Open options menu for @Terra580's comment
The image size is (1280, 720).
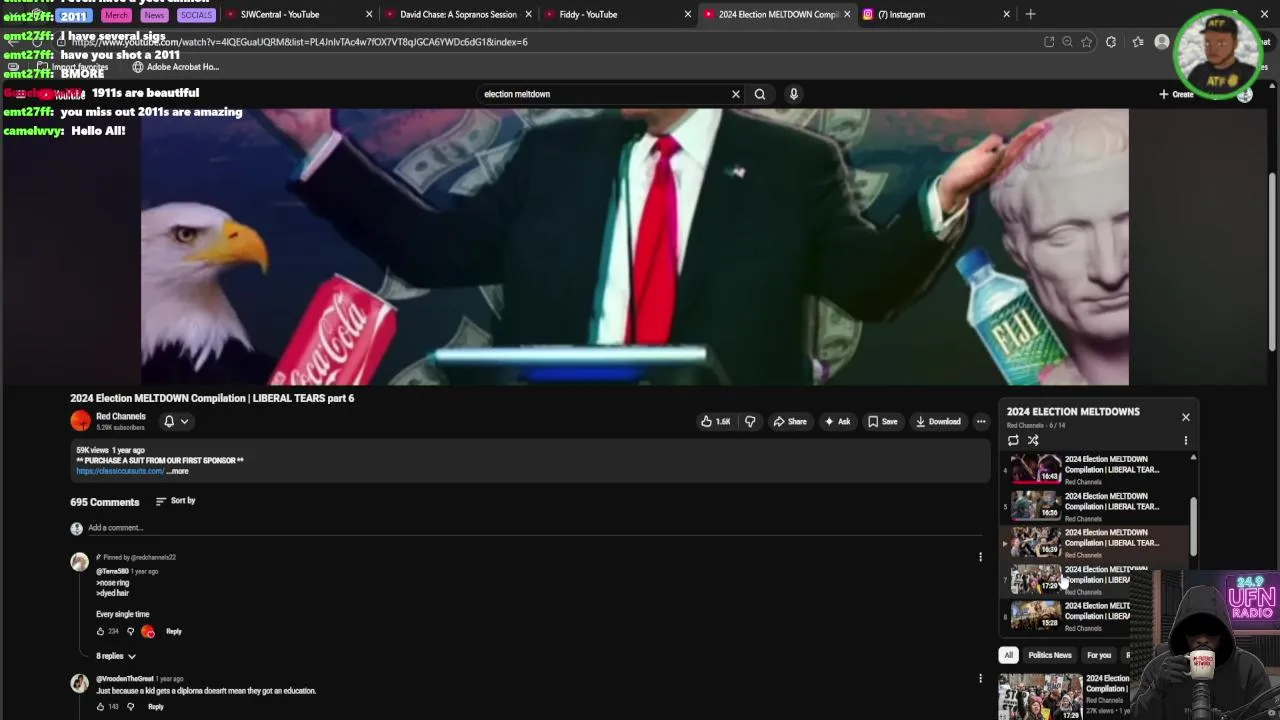980,557
